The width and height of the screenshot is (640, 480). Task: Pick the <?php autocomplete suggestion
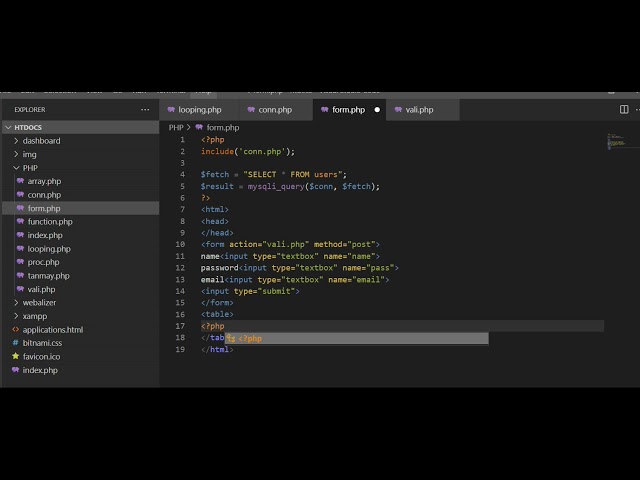point(250,338)
